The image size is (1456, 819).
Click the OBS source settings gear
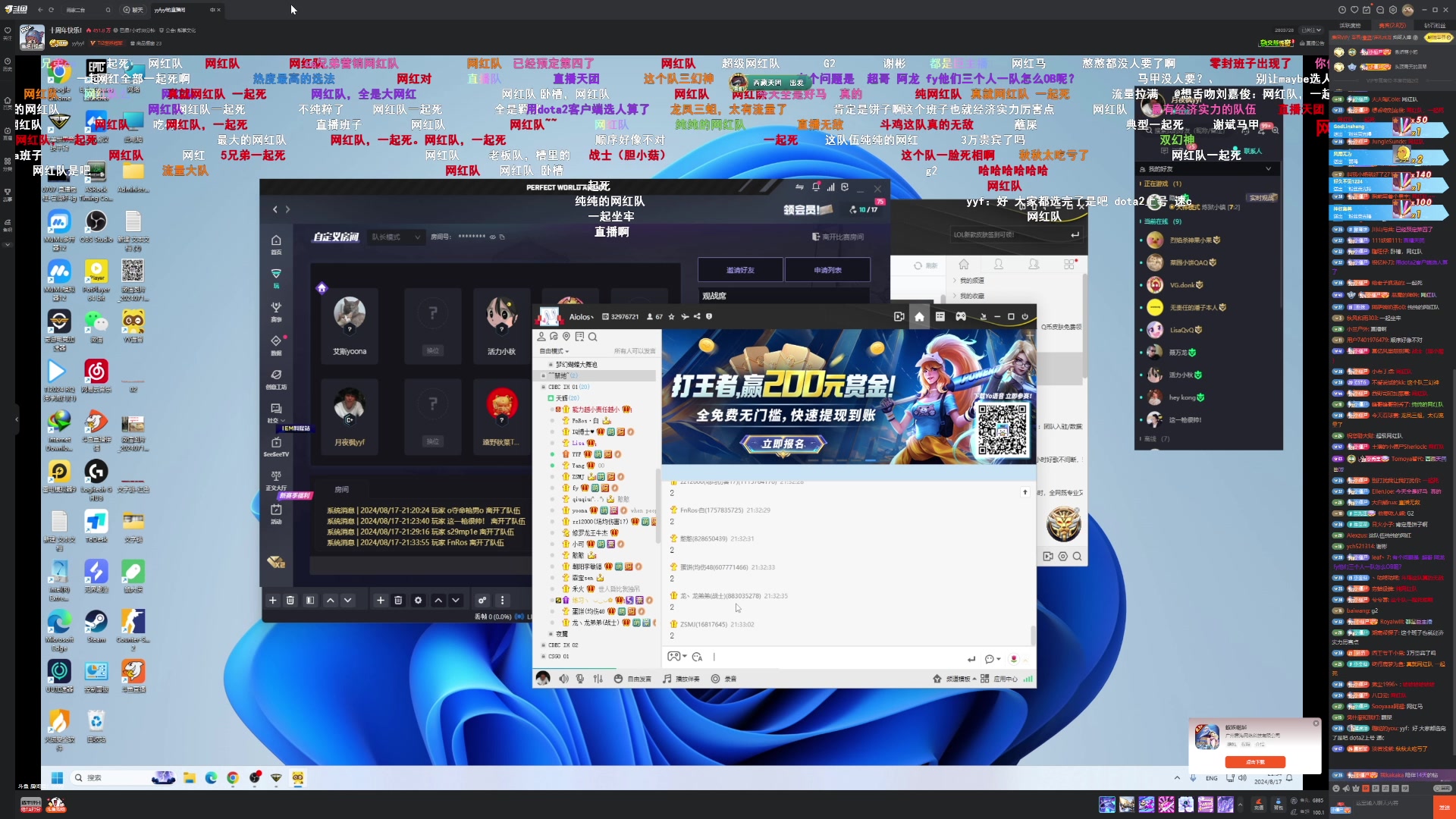tap(418, 601)
